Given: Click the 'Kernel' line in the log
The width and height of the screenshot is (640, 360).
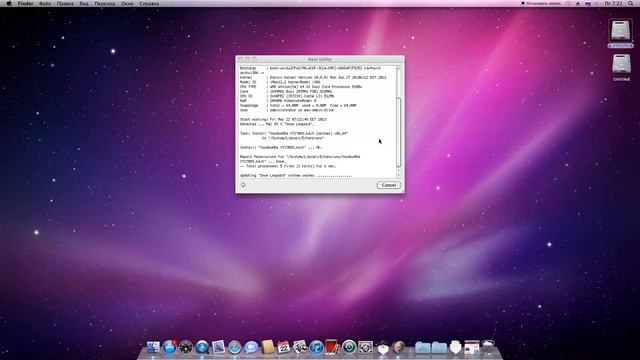Looking at the screenshot, I should 313,77.
